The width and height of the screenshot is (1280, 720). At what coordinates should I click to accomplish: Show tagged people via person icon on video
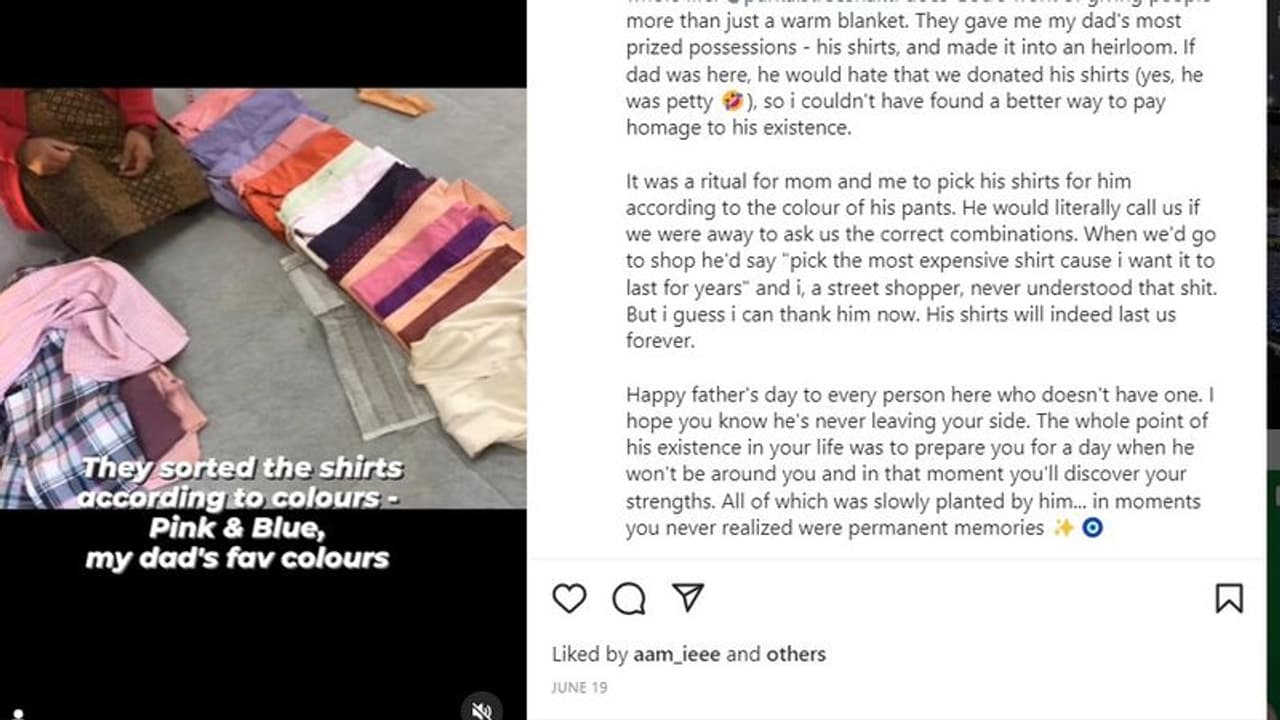point(17,714)
